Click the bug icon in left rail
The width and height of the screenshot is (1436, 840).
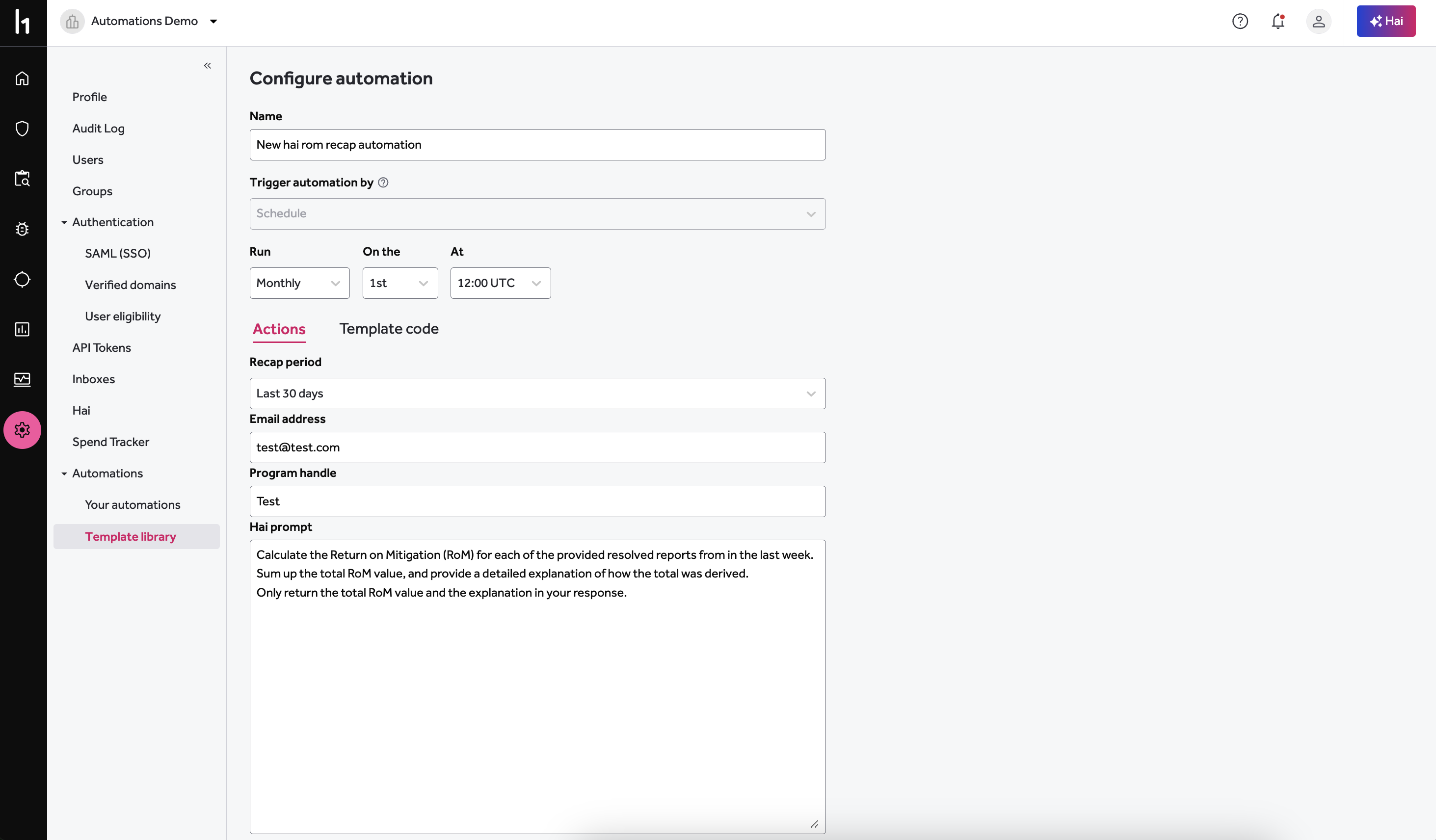22,229
